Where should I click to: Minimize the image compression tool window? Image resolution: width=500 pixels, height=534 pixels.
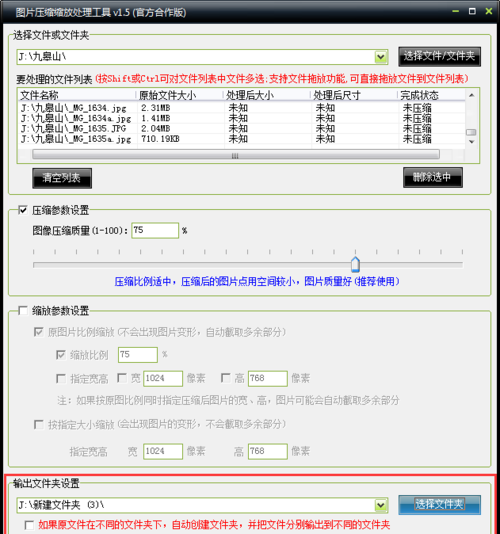pos(456,11)
